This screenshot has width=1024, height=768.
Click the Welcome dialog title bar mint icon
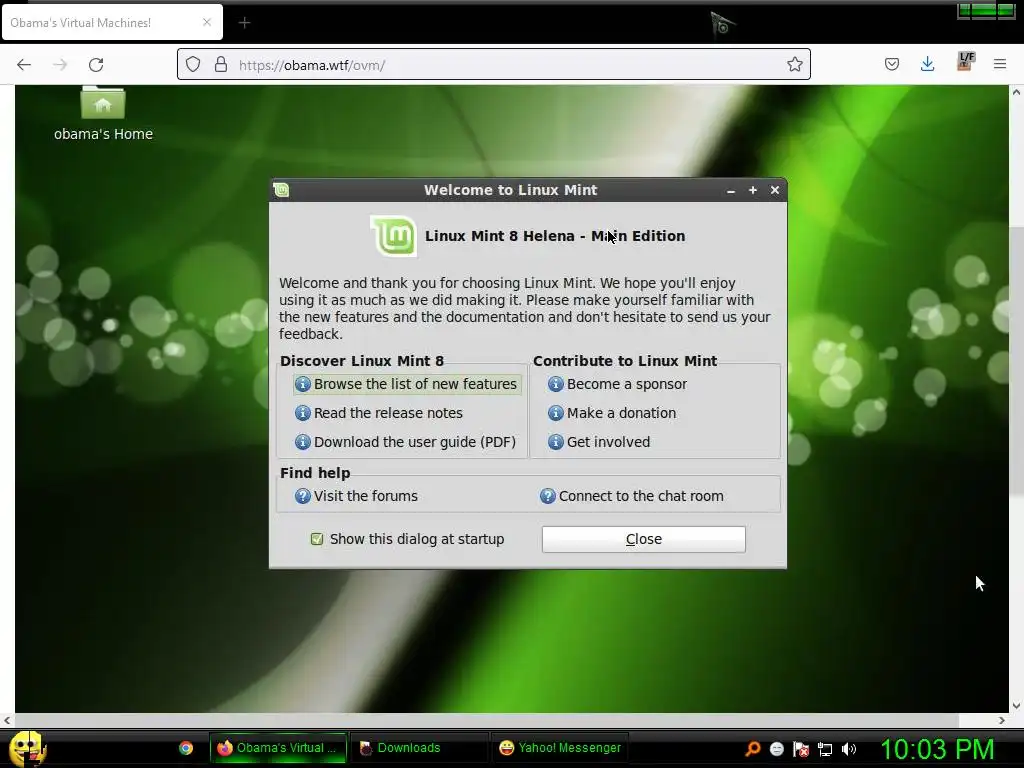[281, 190]
